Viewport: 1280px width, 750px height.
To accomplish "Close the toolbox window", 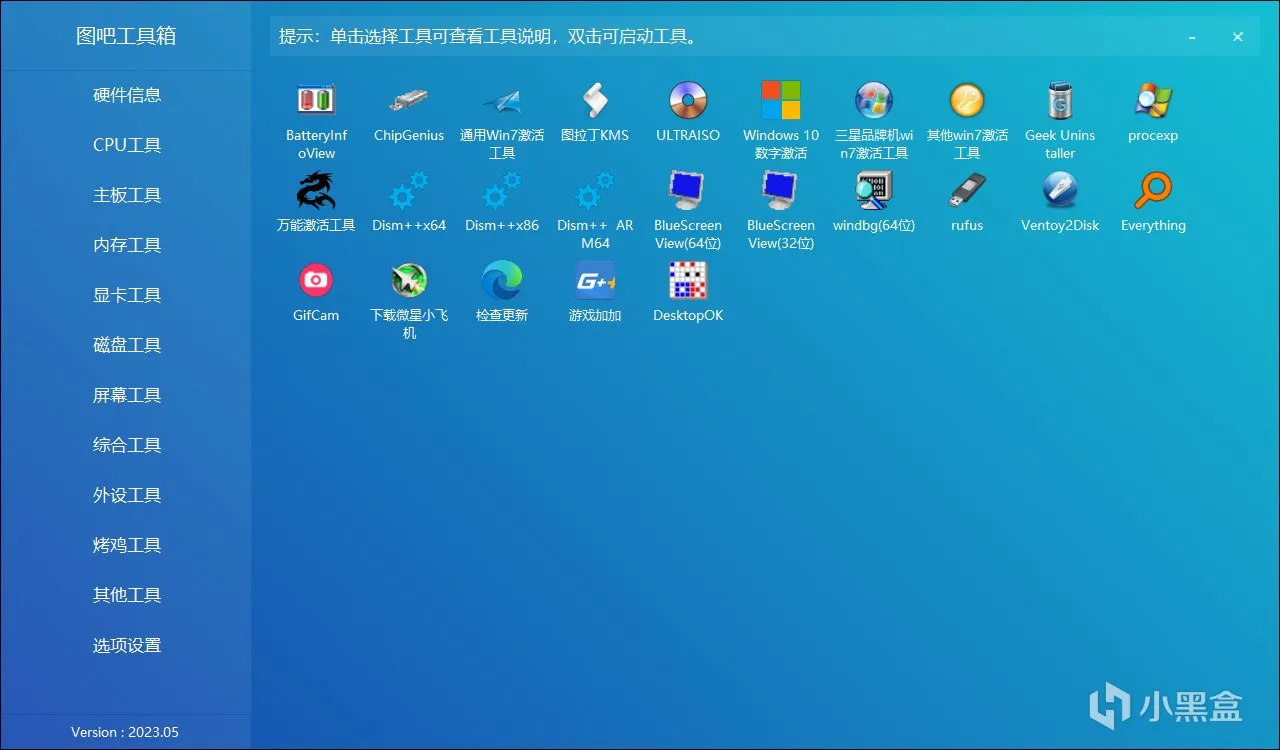I will pyautogui.click(x=1238, y=37).
